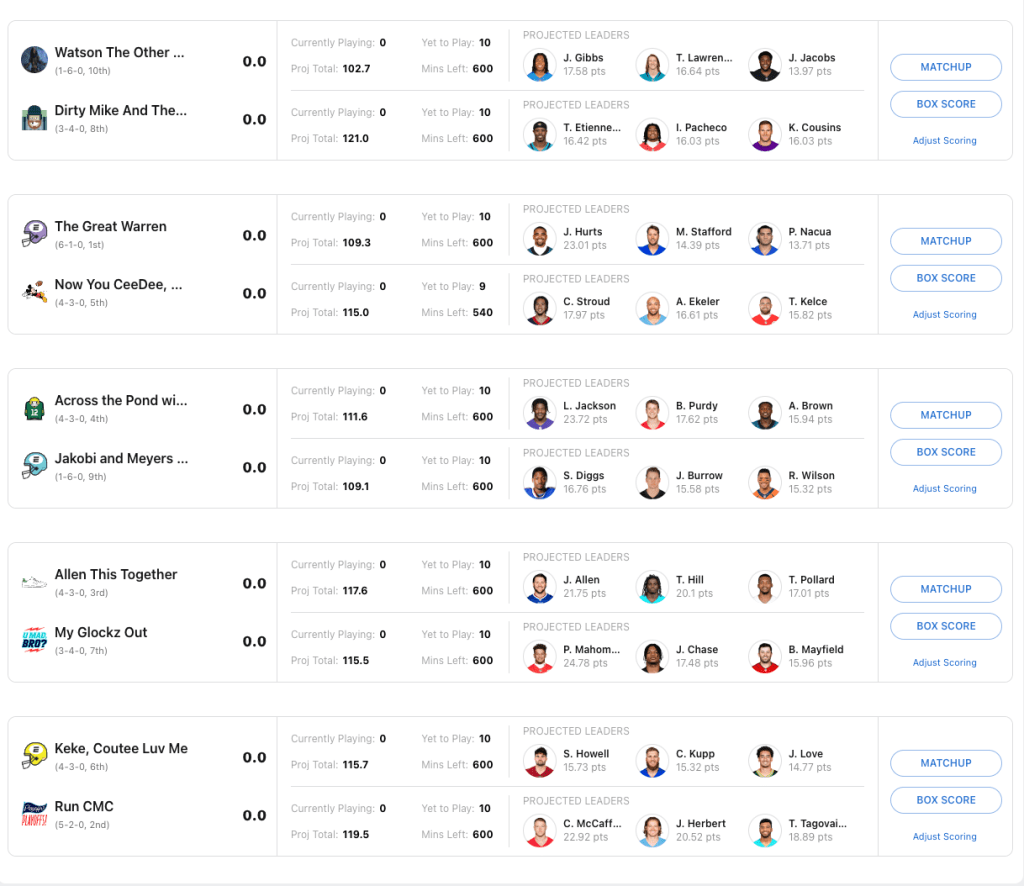Click The Great Warren helmet logo
The width and height of the screenshot is (1024, 886).
(34, 234)
